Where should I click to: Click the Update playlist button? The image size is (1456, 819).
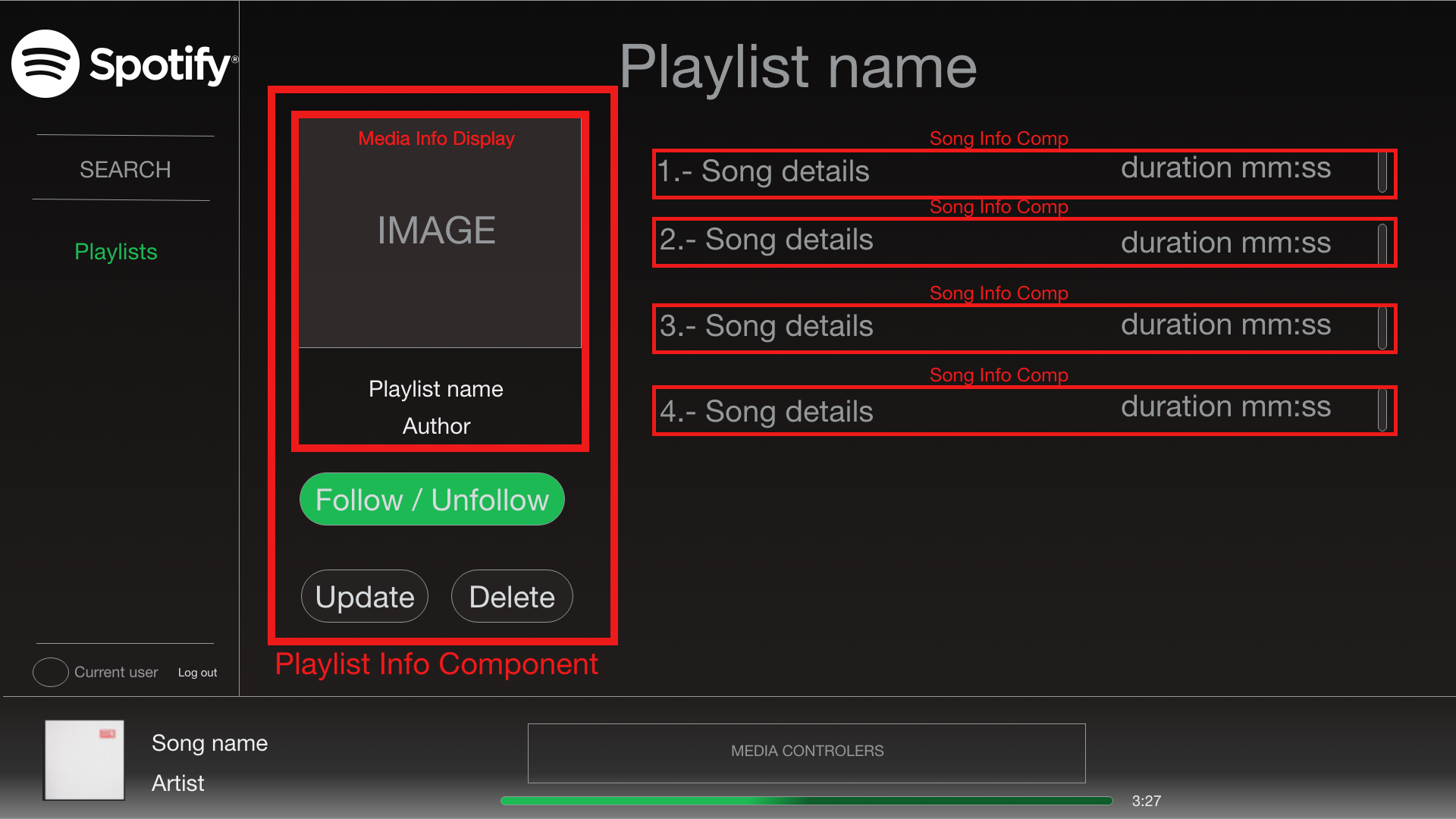coord(365,597)
